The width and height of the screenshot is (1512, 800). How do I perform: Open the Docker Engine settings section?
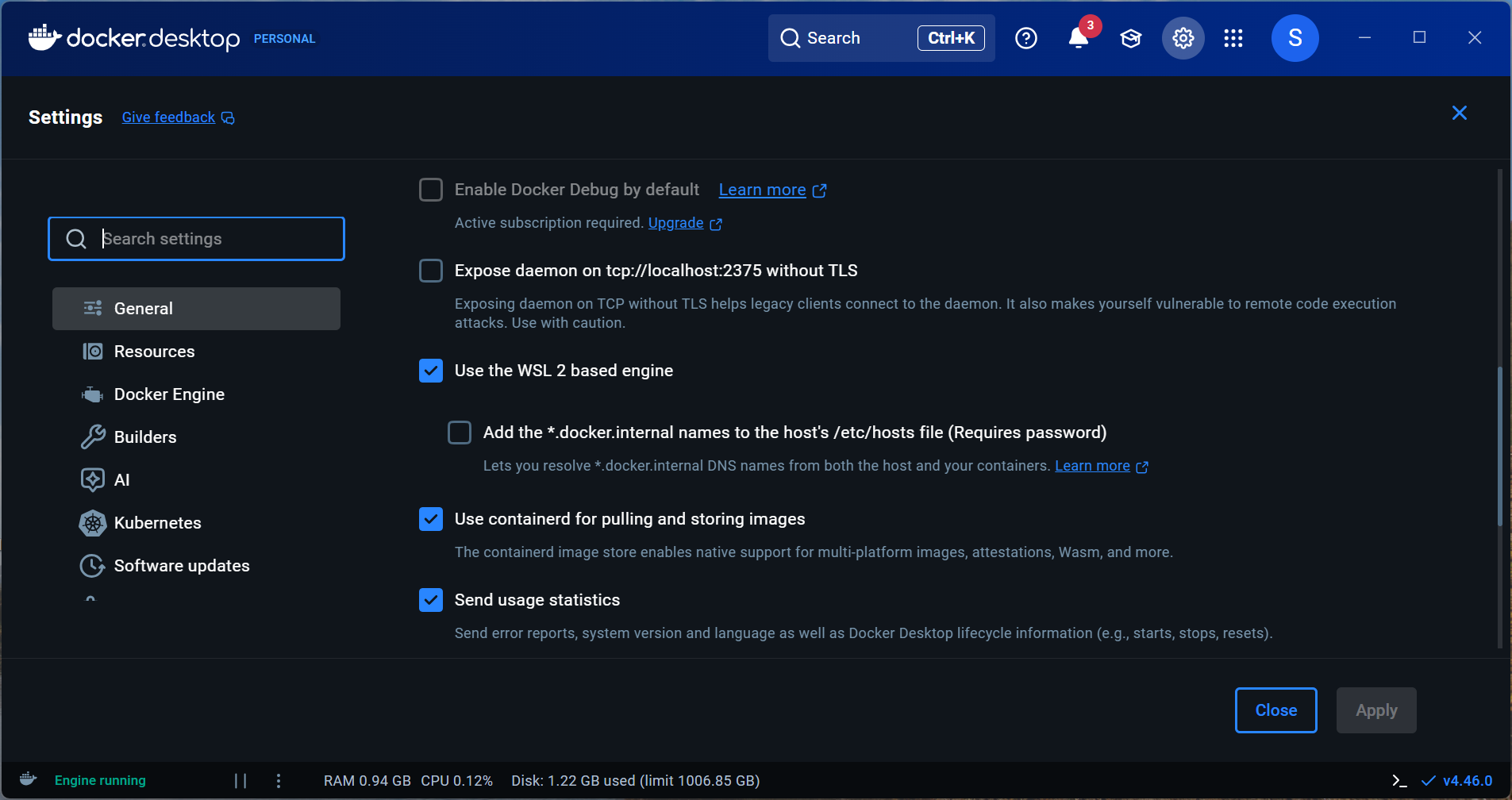click(196, 394)
